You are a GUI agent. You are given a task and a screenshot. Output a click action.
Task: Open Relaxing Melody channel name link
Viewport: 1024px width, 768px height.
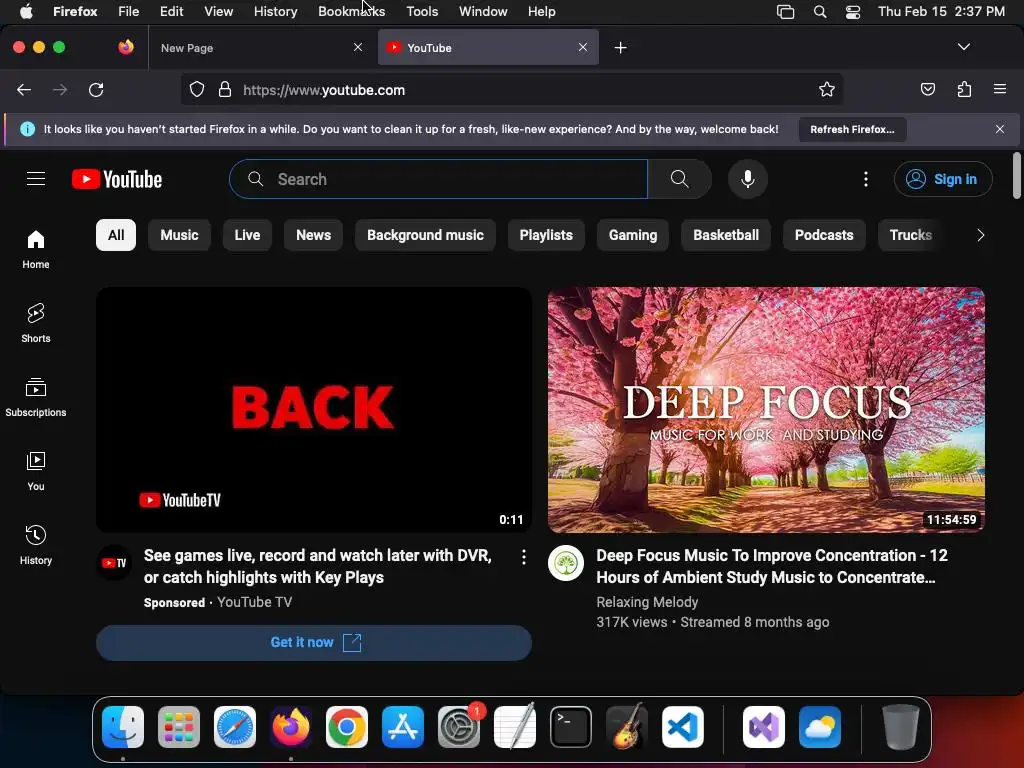(x=647, y=602)
